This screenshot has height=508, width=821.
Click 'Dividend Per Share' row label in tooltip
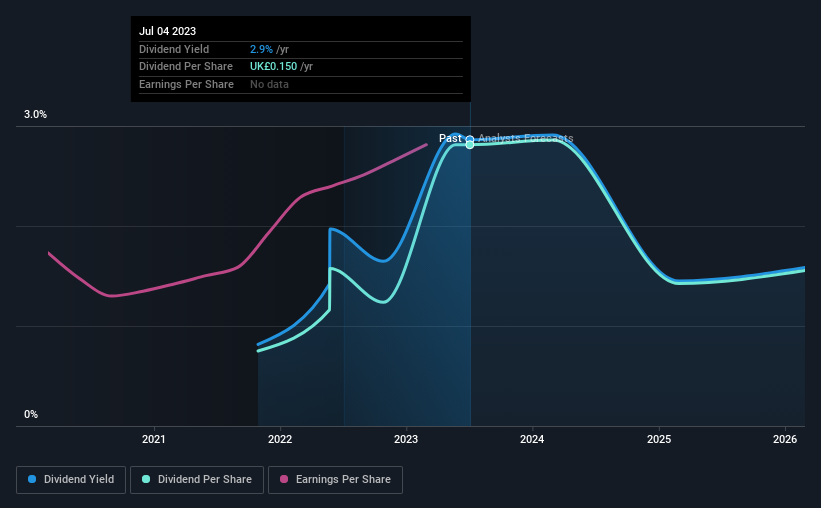(x=186, y=67)
